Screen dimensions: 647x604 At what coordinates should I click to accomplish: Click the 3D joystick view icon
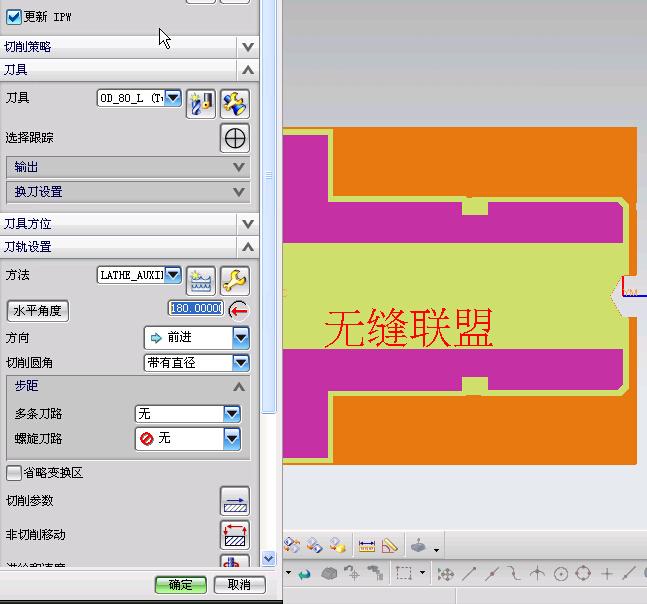pos(418,545)
